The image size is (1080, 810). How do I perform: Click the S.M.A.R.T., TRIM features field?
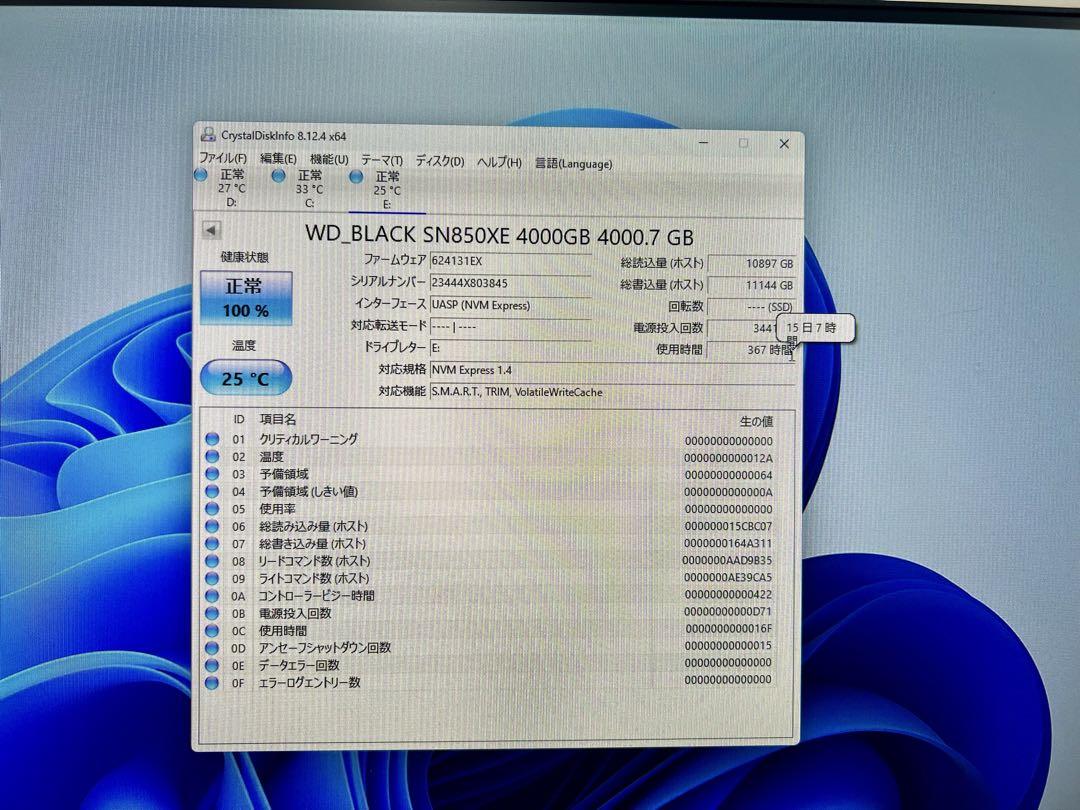click(x=612, y=392)
